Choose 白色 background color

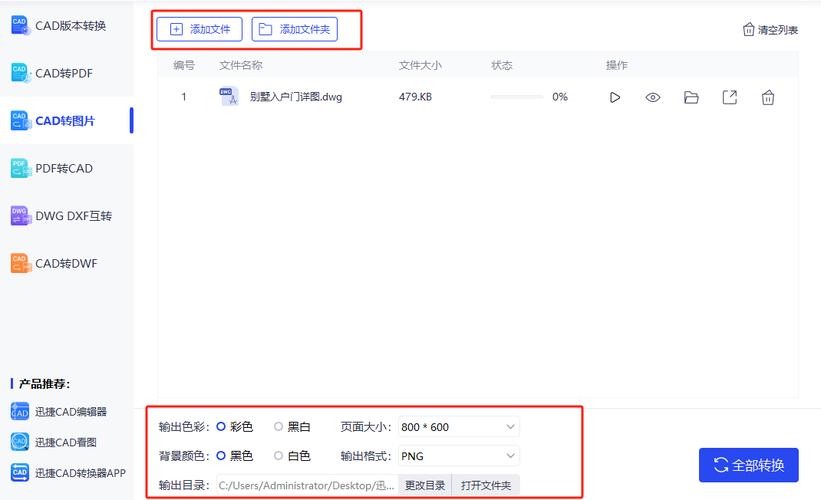pyautogui.click(x=292, y=456)
